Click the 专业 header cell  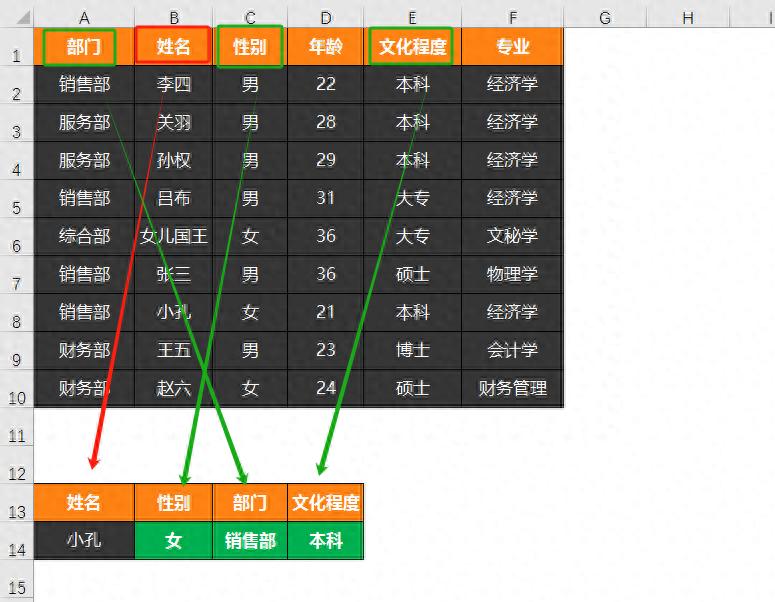[512, 46]
